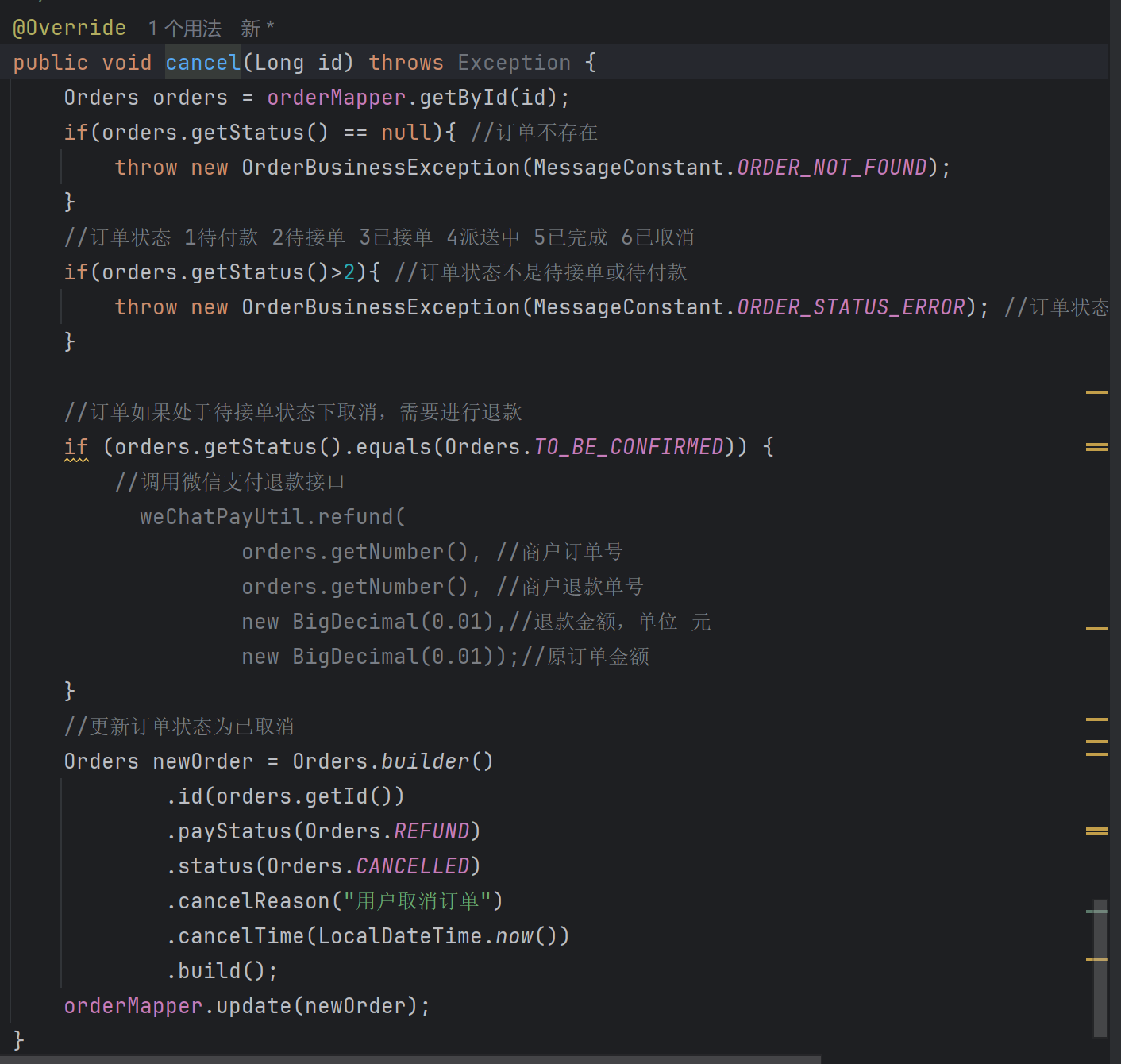This screenshot has height=1064, width=1121.
Task: Click the comment "//订单不存在"
Action: coord(534,133)
